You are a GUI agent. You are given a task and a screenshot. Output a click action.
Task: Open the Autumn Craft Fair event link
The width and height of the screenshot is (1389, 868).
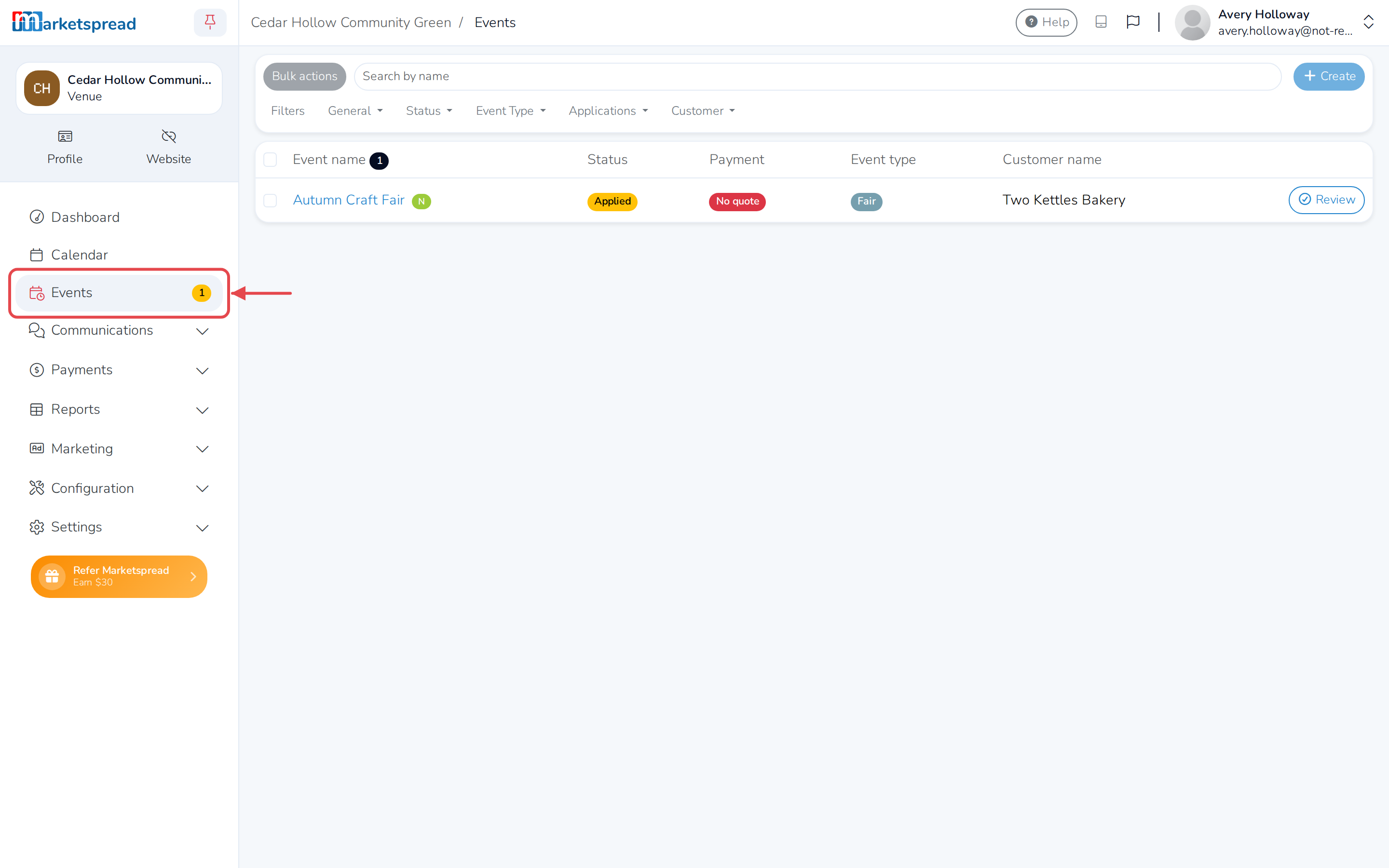pos(348,200)
